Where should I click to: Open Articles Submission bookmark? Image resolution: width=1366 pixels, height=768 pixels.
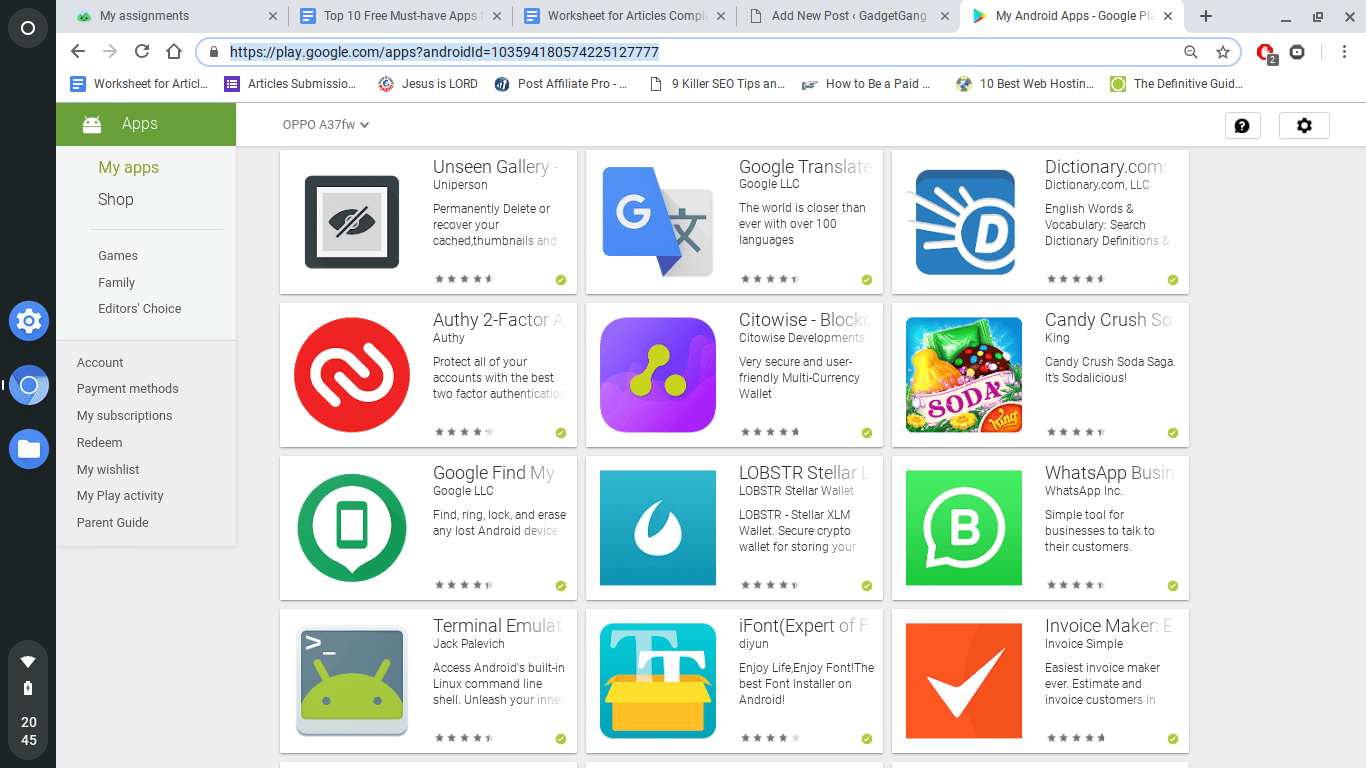[x=290, y=84]
